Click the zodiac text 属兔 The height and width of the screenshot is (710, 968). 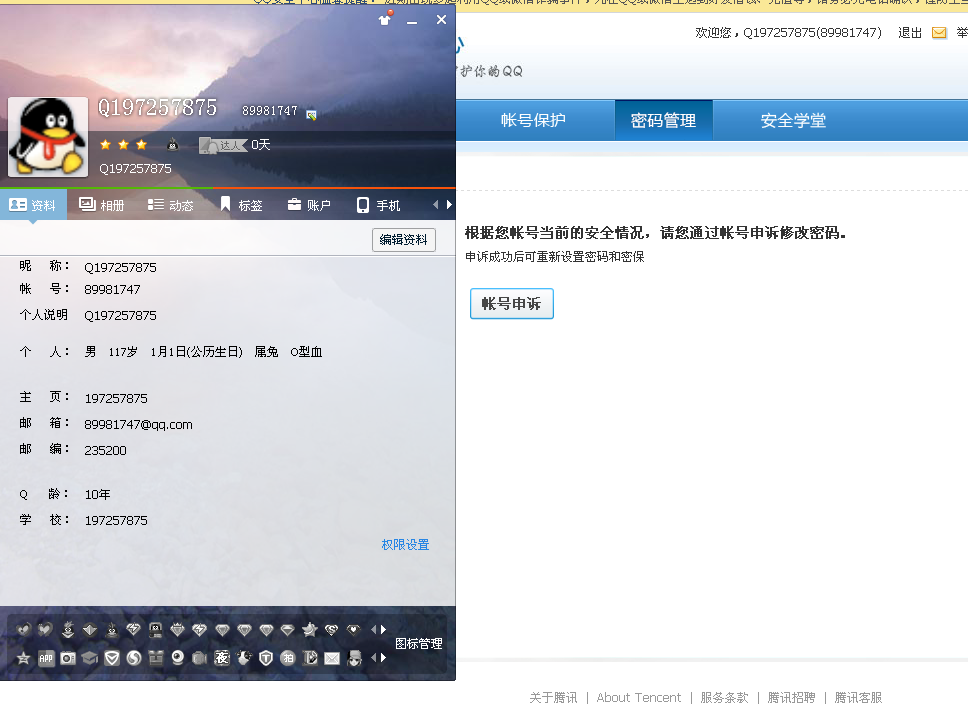point(266,352)
